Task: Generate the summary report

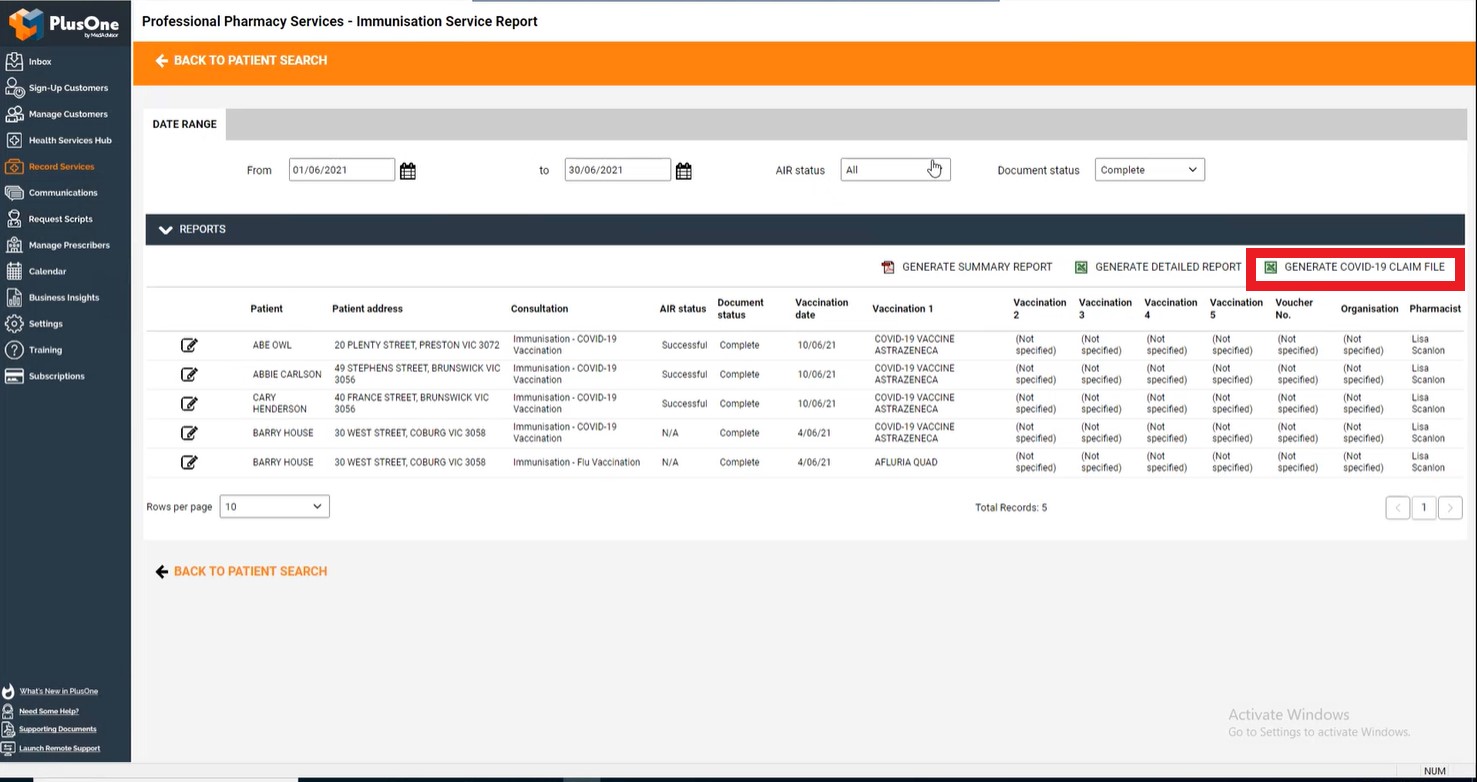Action: 966,267
